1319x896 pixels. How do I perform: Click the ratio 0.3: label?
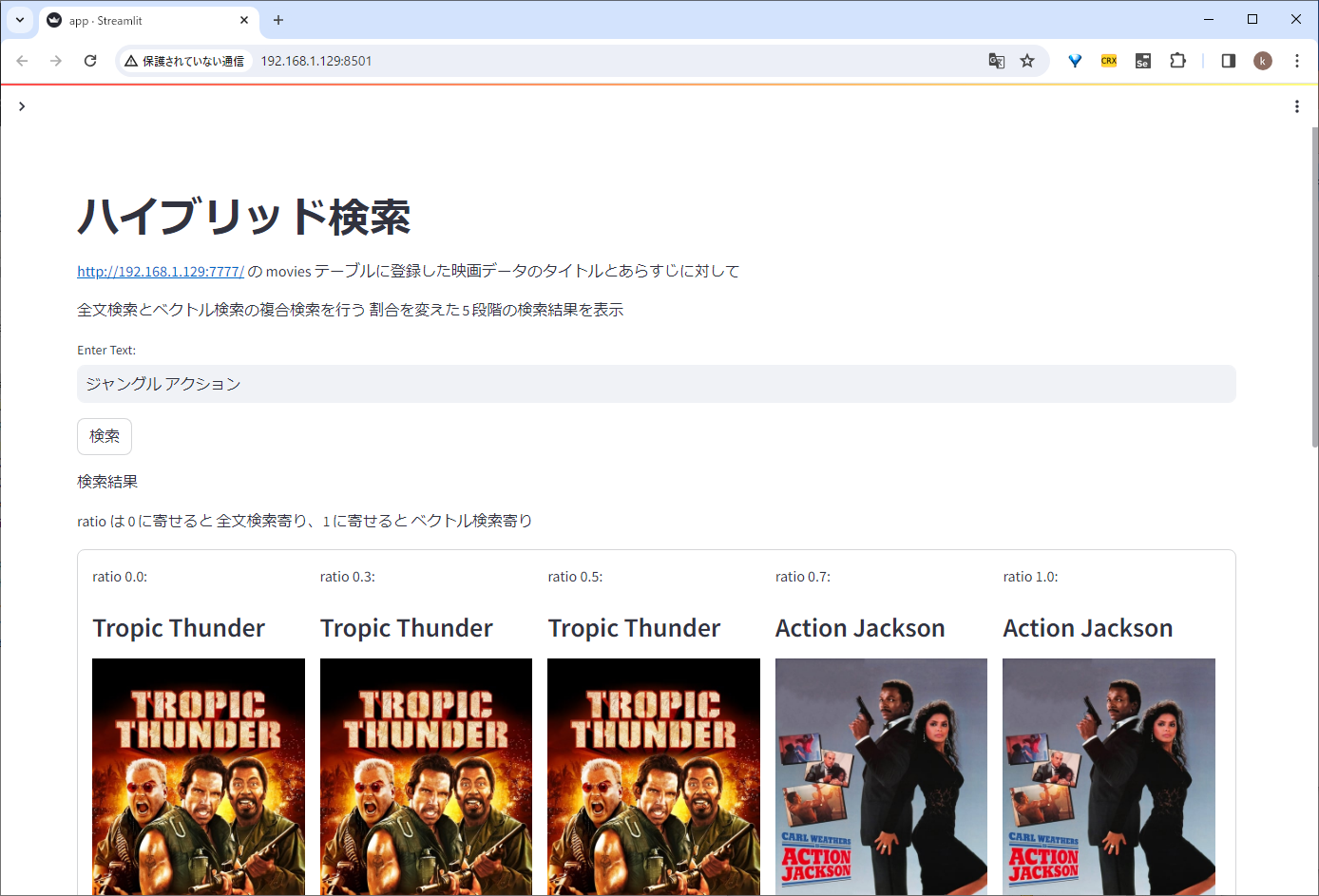(x=348, y=577)
